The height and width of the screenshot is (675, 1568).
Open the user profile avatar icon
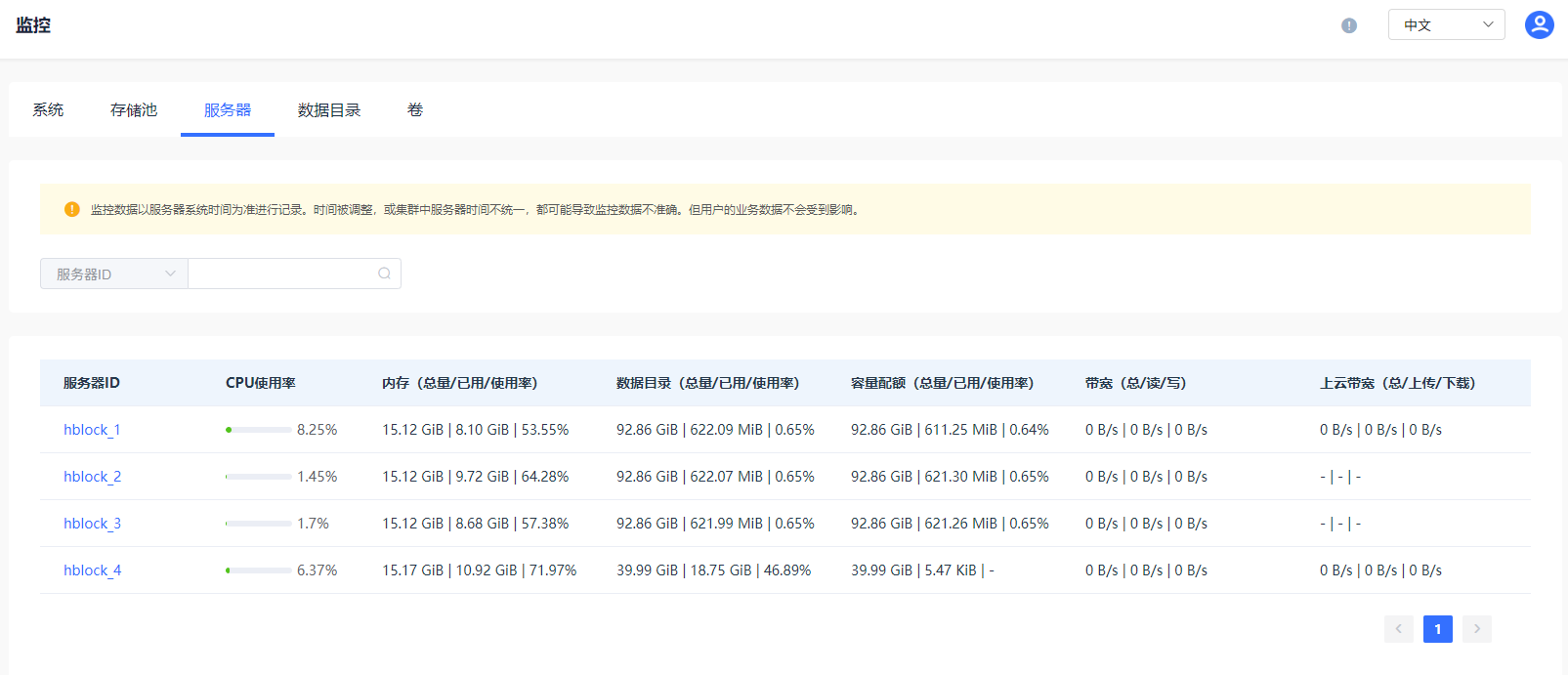click(1539, 24)
